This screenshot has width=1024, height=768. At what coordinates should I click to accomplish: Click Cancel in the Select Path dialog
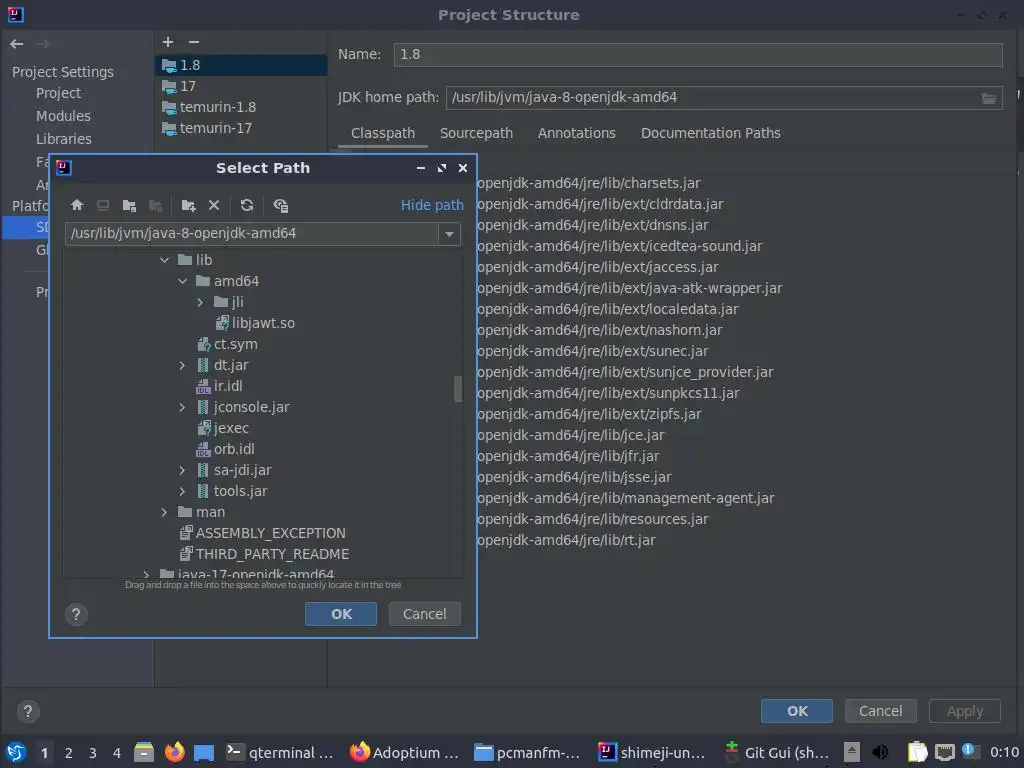(424, 614)
